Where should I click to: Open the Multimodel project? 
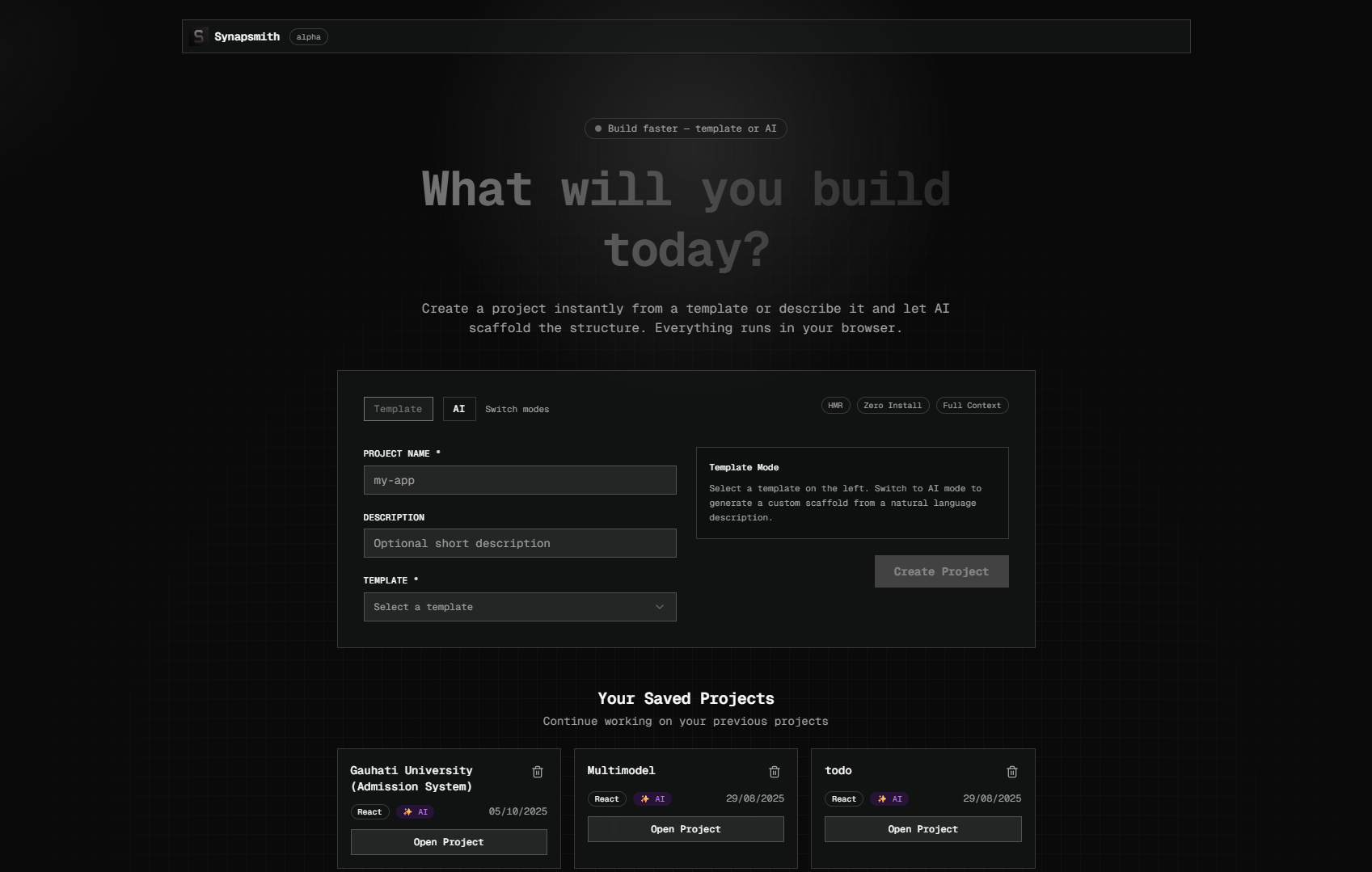click(x=686, y=829)
